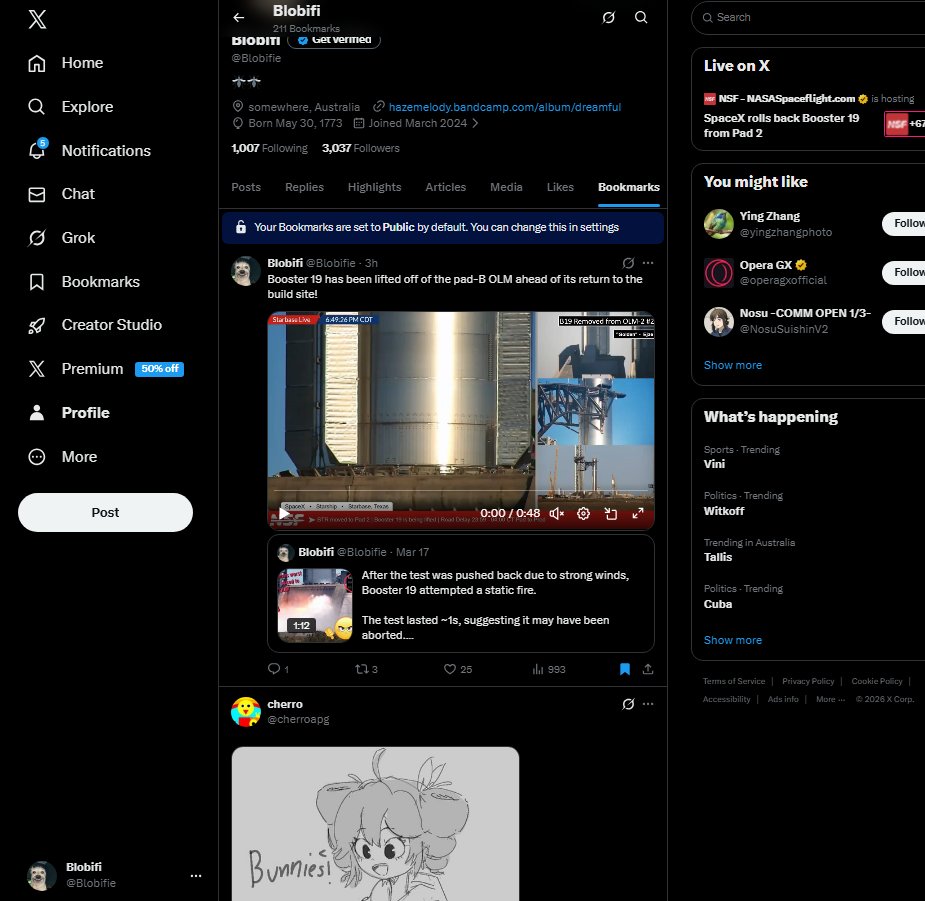This screenshot has height=901, width=925.
Task: Open 3,037 Followers list
Action: click(361, 148)
